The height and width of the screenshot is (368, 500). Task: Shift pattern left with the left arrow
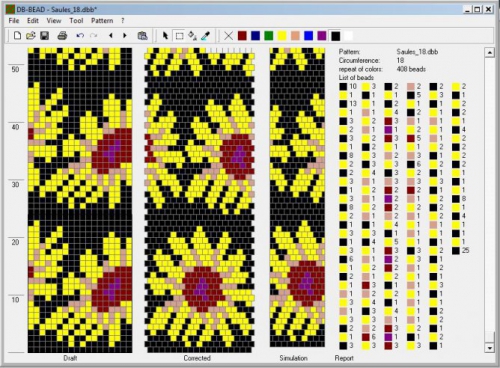coord(111,36)
